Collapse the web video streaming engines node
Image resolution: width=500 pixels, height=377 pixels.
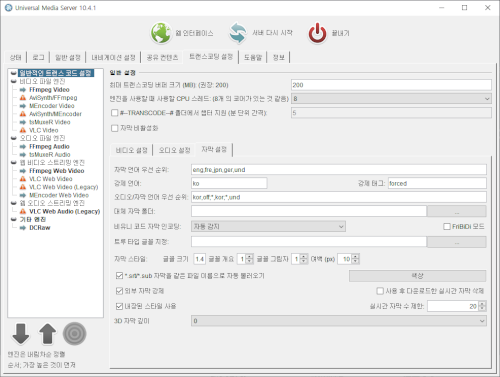(14, 163)
